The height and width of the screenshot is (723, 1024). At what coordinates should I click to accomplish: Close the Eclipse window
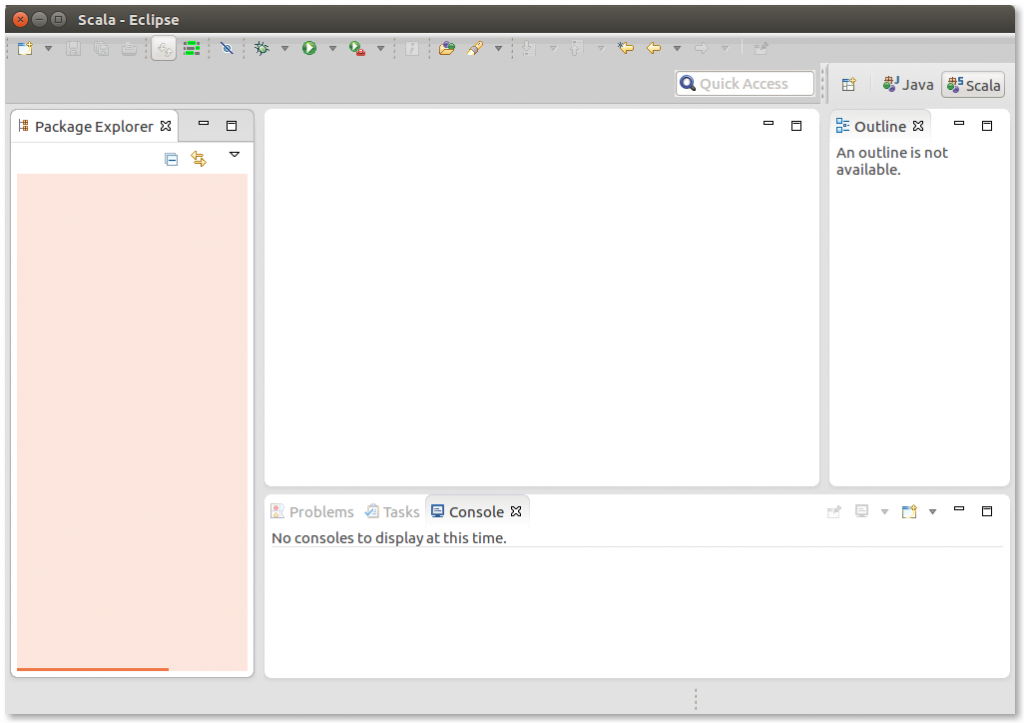click(x=20, y=20)
